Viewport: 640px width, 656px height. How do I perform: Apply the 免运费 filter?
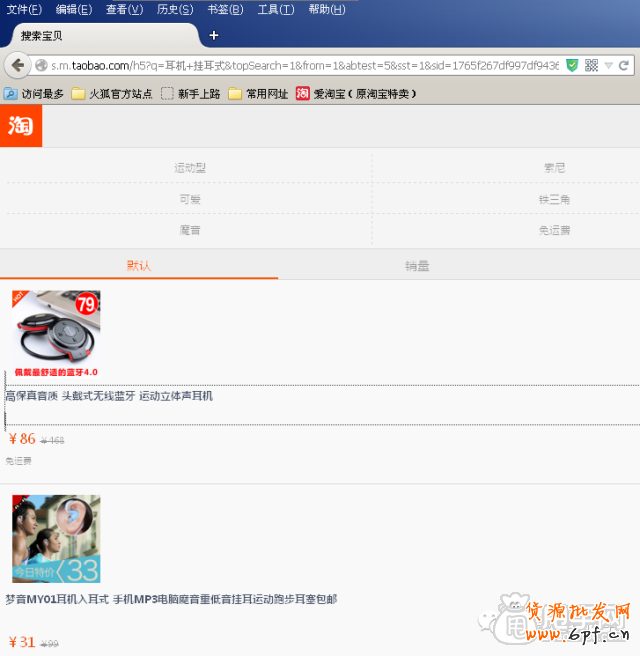click(x=554, y=230)
